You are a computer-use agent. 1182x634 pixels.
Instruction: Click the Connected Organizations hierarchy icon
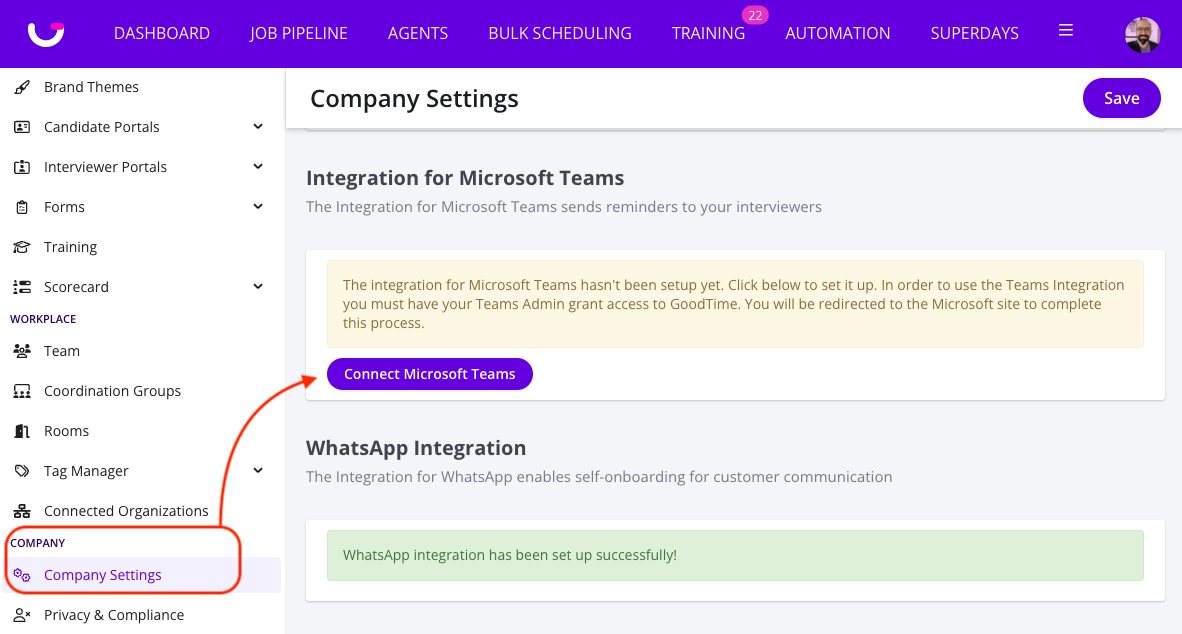tap(22, 511)
